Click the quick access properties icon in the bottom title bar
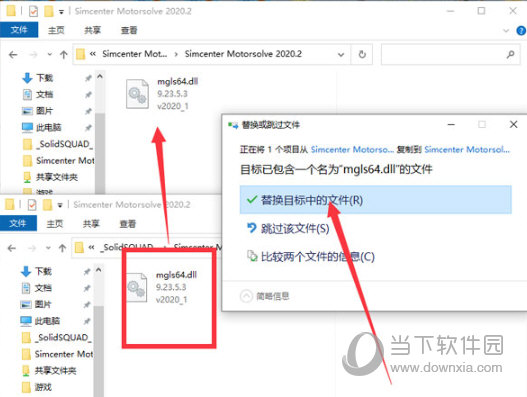The width and height of the screenshot is (527, 397). (32, 204)
